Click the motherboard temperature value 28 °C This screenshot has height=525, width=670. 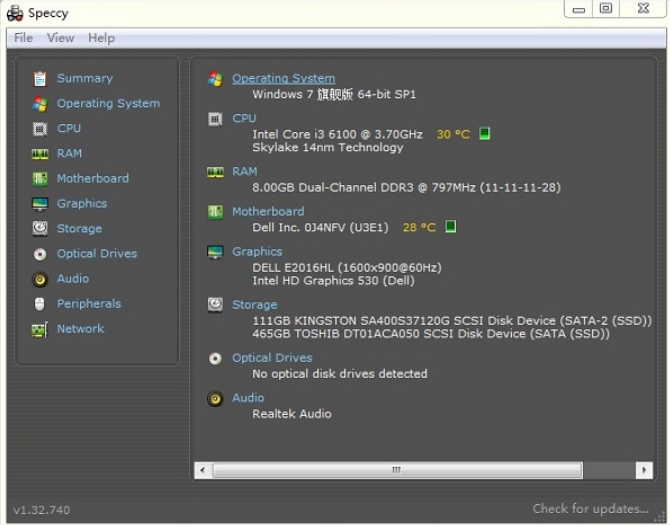click(x=419, y=227)
